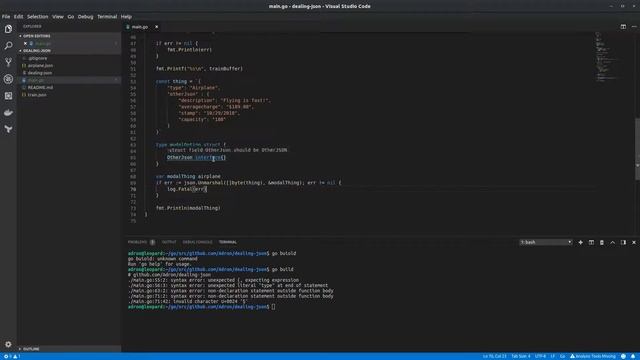This screenshot has width=640, height=360.
Task: Click the errors and warnings status indicator
Action: (12, 356)
